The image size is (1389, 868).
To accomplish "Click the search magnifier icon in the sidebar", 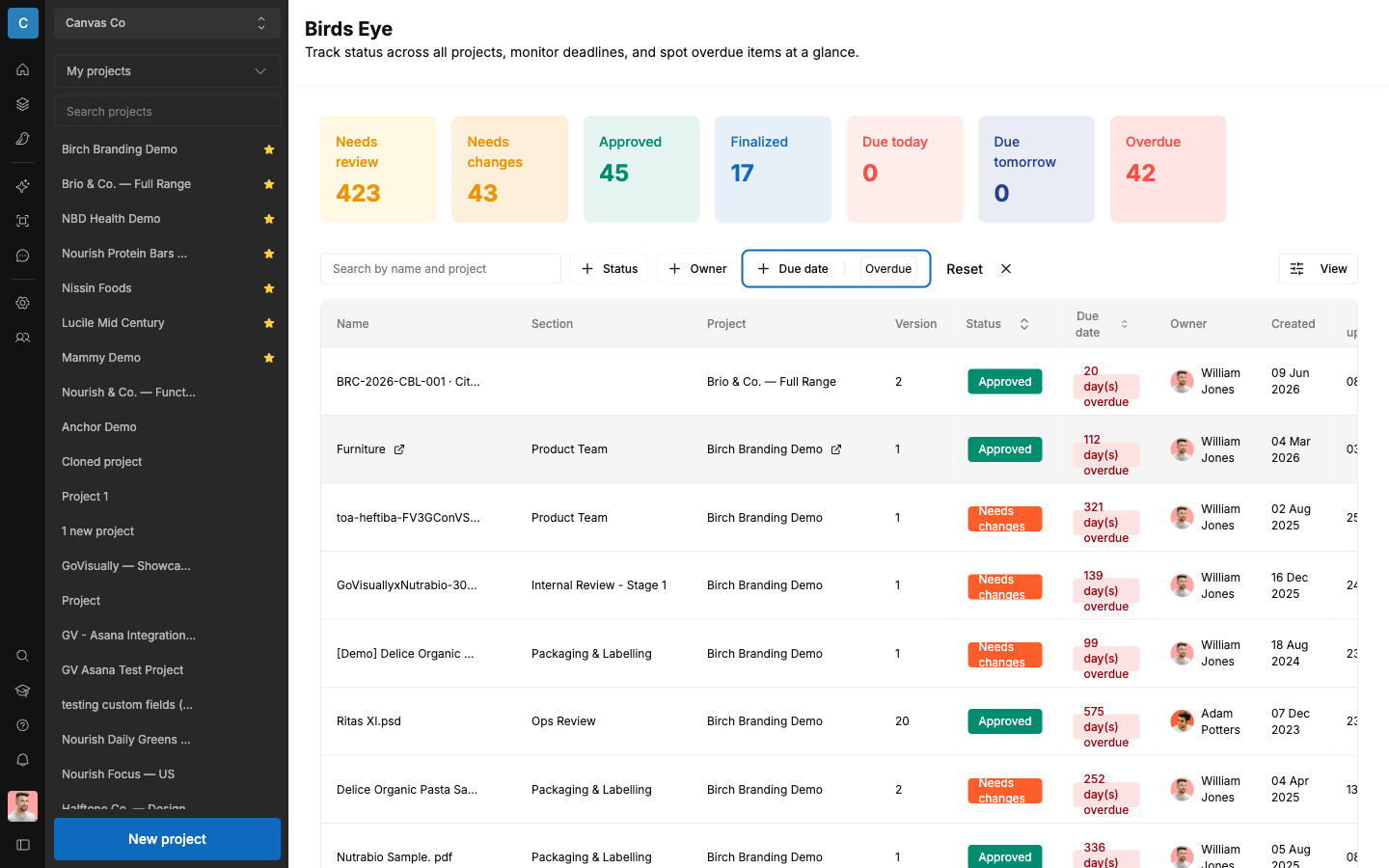I will coord(22,656).
